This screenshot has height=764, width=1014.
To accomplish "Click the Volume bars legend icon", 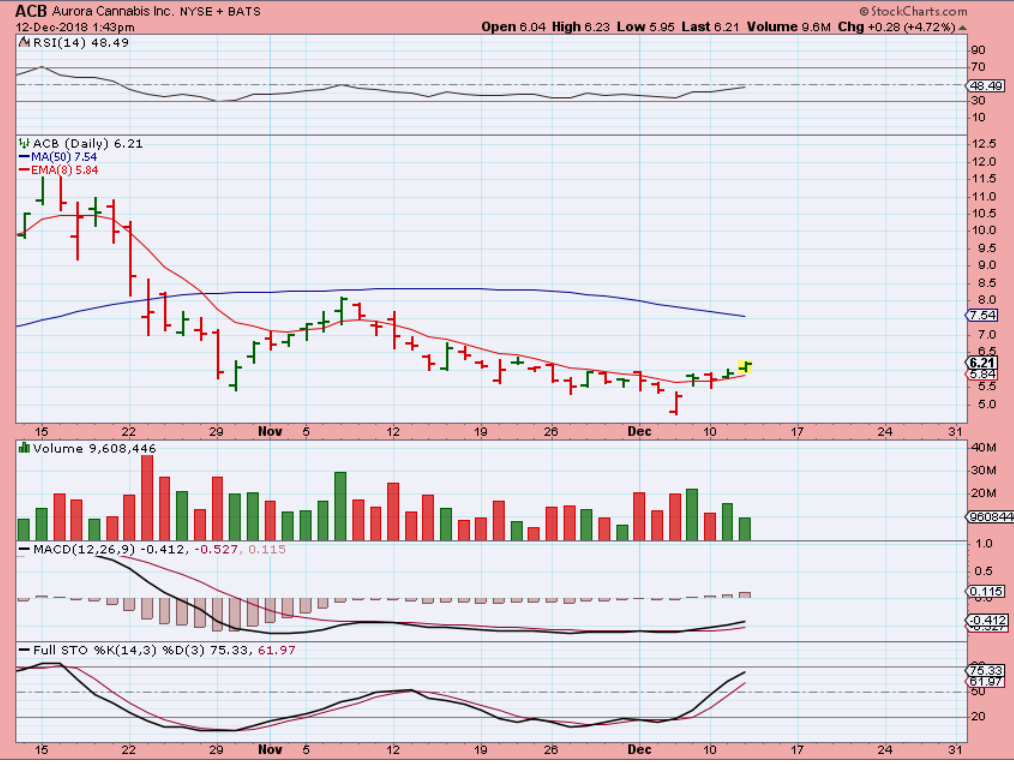I will pos(24,448).
